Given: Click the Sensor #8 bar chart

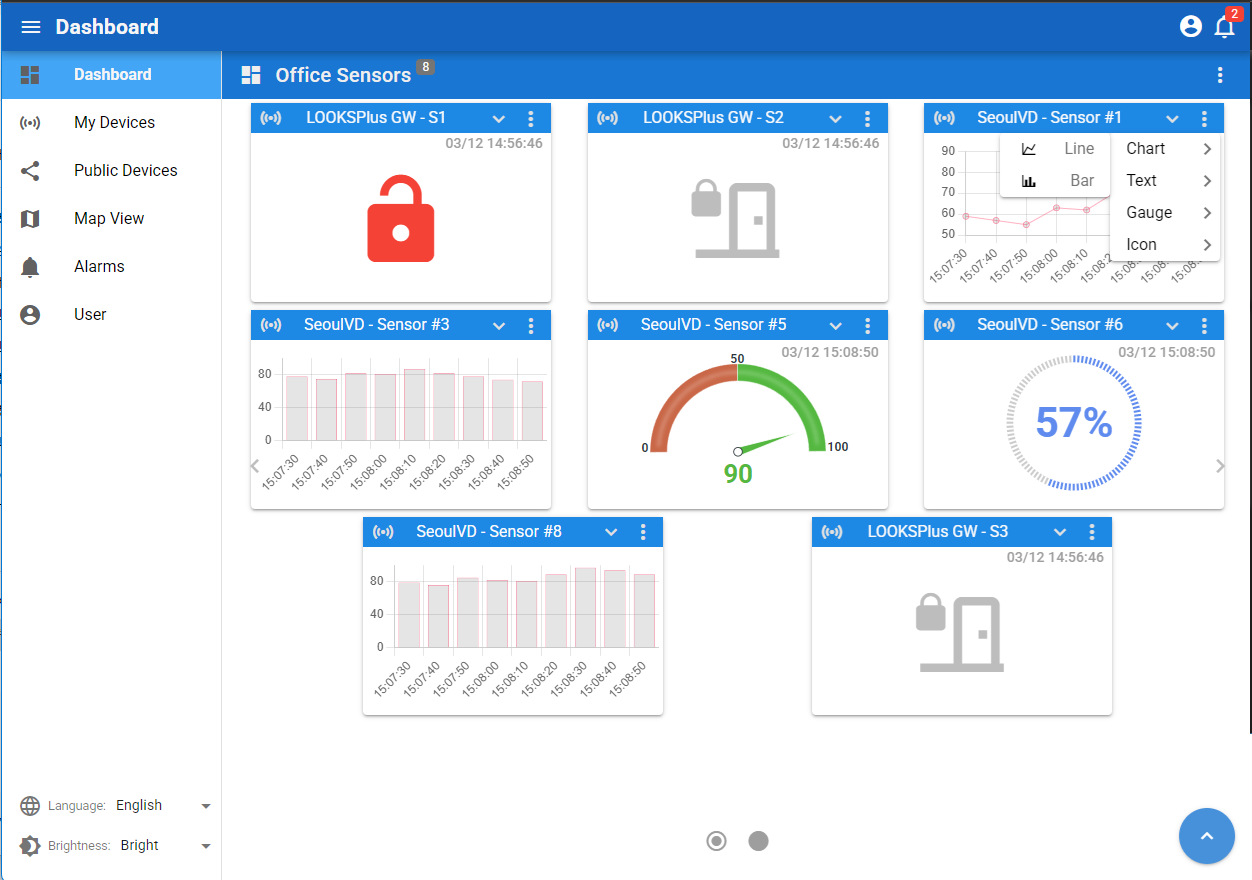Looking at the screenshot, I should click(512, 630).
